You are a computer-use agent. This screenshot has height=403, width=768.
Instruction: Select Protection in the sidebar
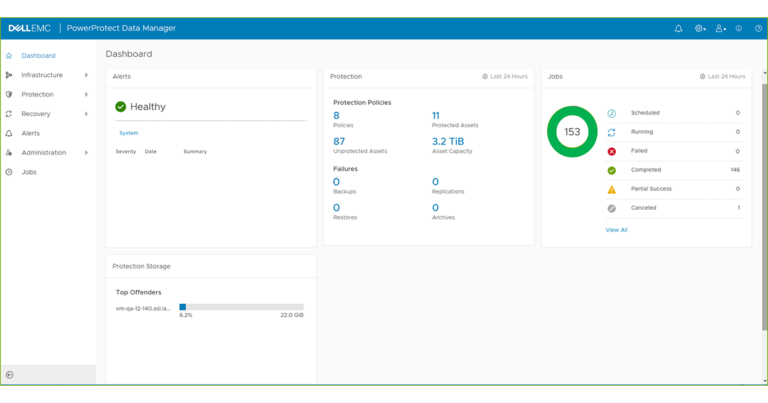point(37,95)
